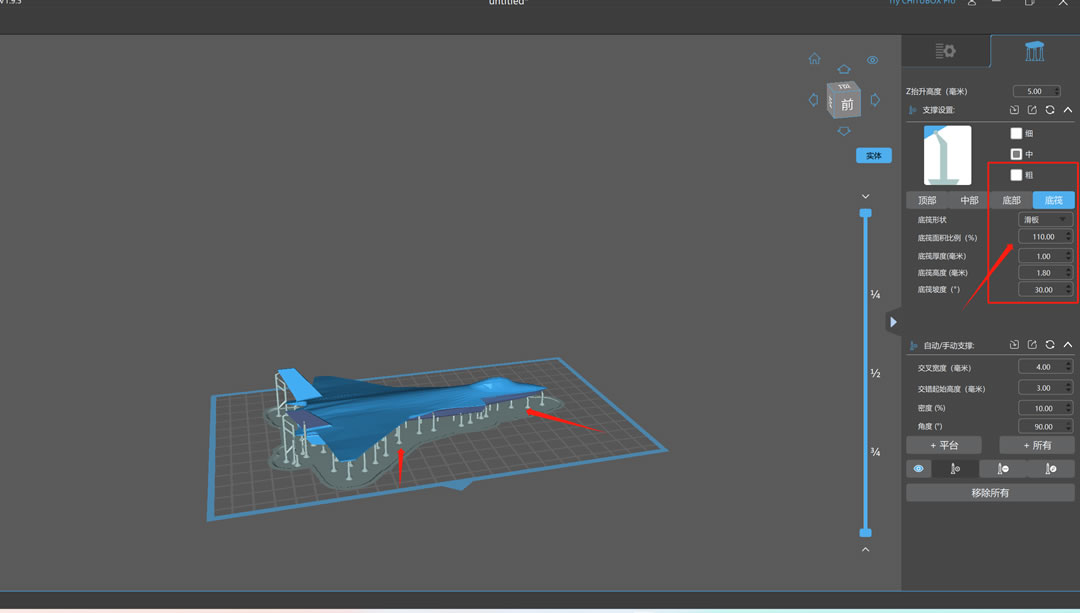The image size is (1080, 613).
Task: Switch to the 底部 tab
Action: click(1011, 200)
